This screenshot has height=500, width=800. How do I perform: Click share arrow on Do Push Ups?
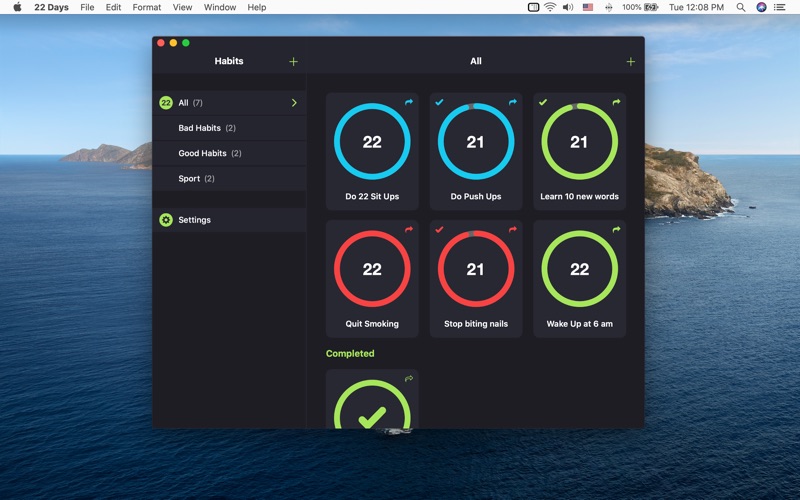tap(513, 102)
